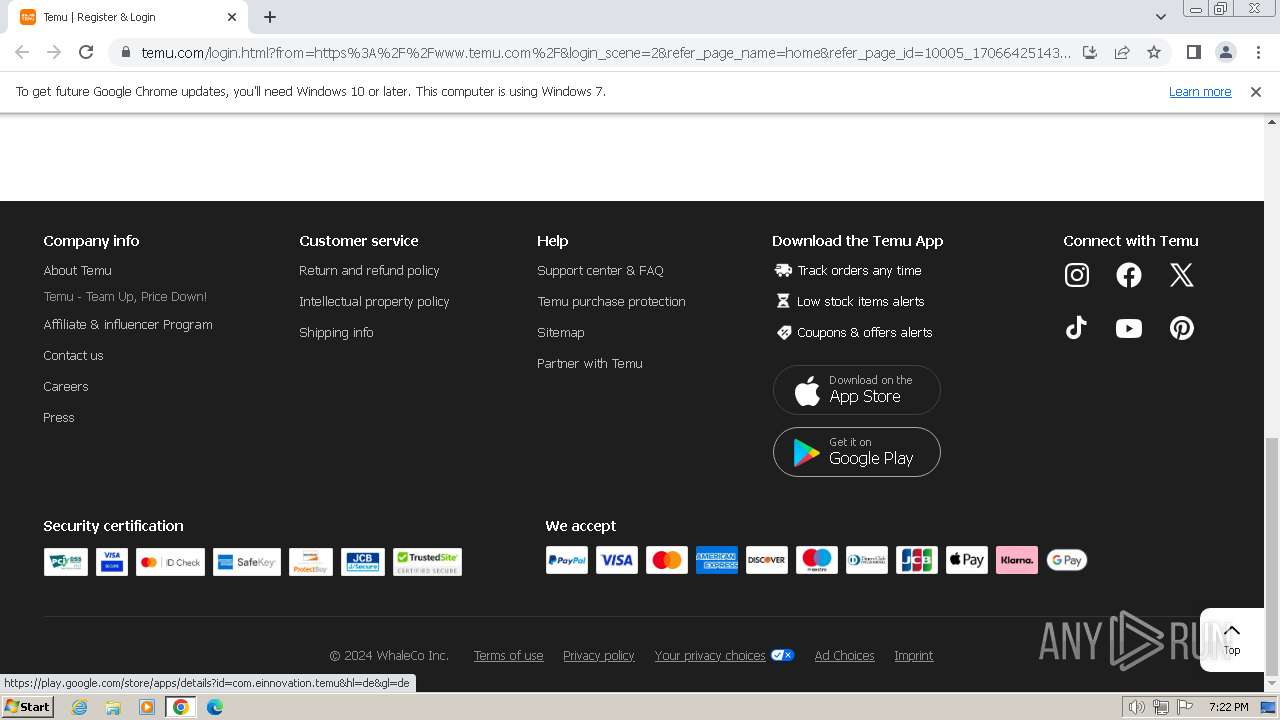Open the Careers link
This screenshot has height=720, width=1280.
(66, 387)
